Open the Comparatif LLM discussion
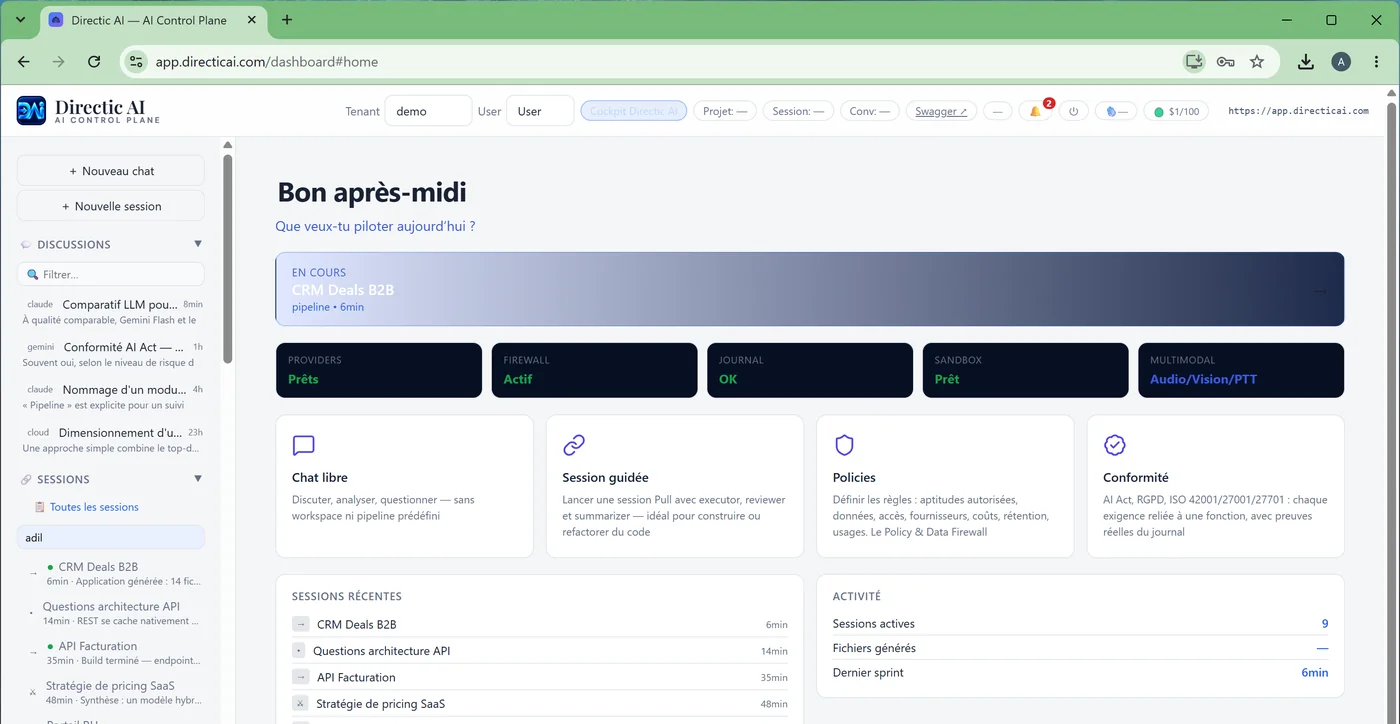This screenshot has width=1400, height=724. point(111,312)
